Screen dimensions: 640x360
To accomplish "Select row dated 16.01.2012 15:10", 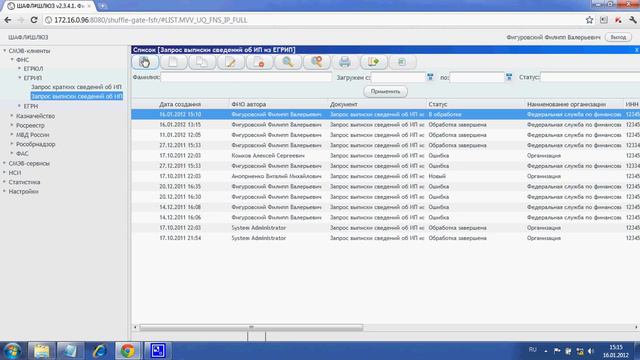I will click(385, 114).
